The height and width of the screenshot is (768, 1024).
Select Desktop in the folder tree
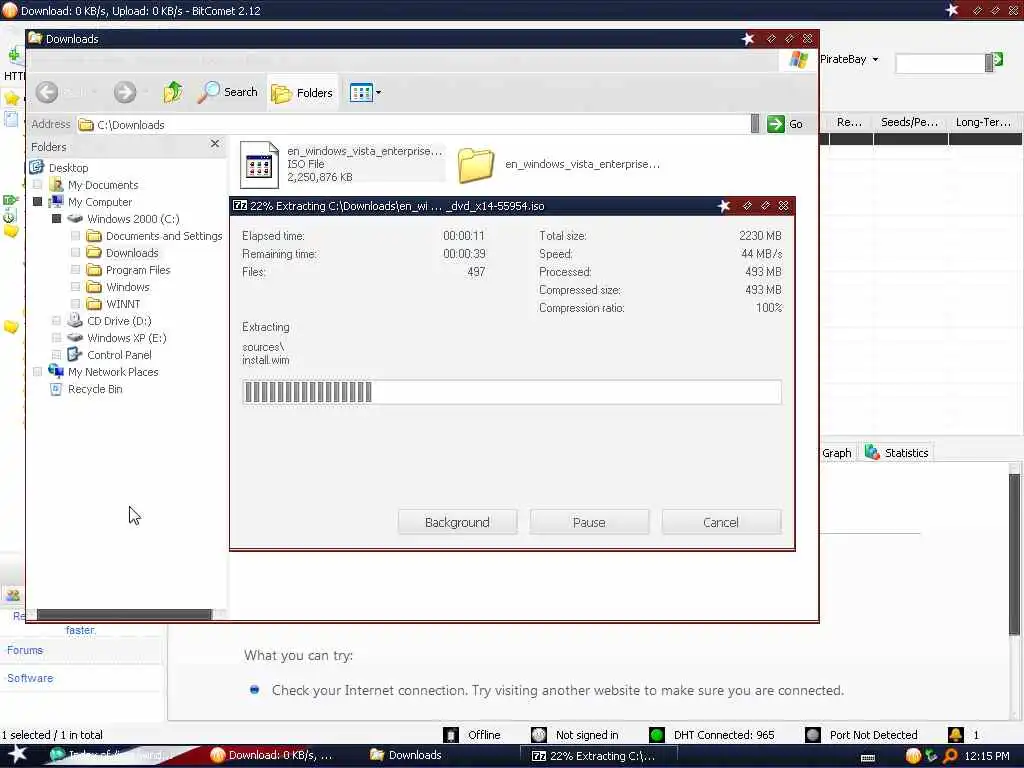tap(68, 168)
